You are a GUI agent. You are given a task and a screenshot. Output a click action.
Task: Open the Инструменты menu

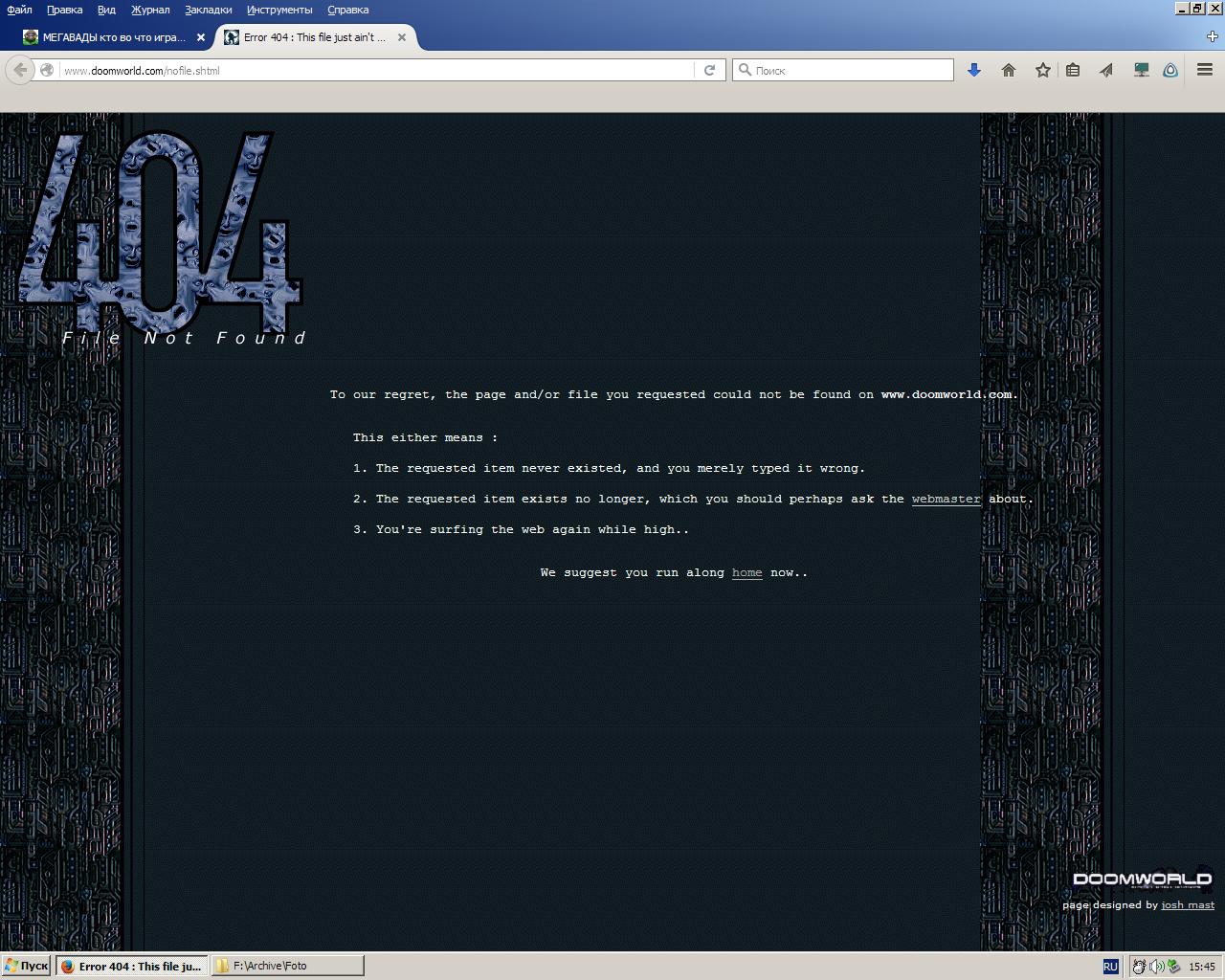point(279,10)
